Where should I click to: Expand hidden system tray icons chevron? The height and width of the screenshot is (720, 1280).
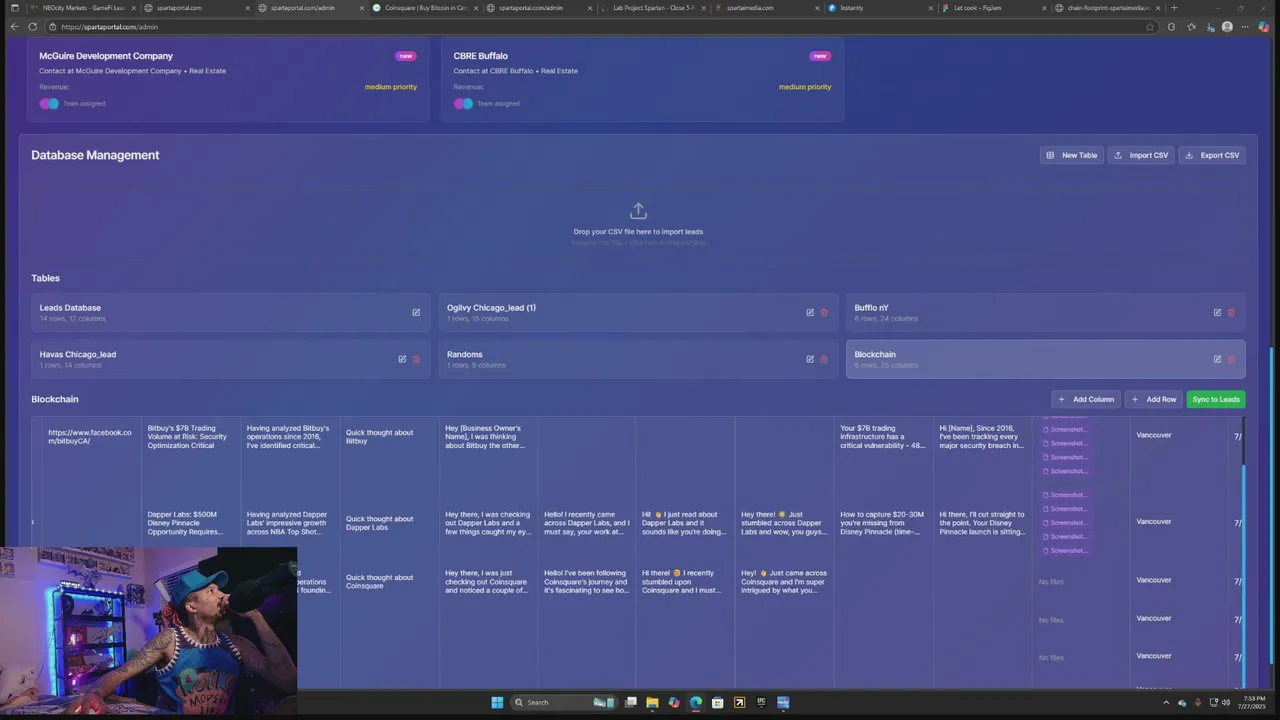point(1167,702)
